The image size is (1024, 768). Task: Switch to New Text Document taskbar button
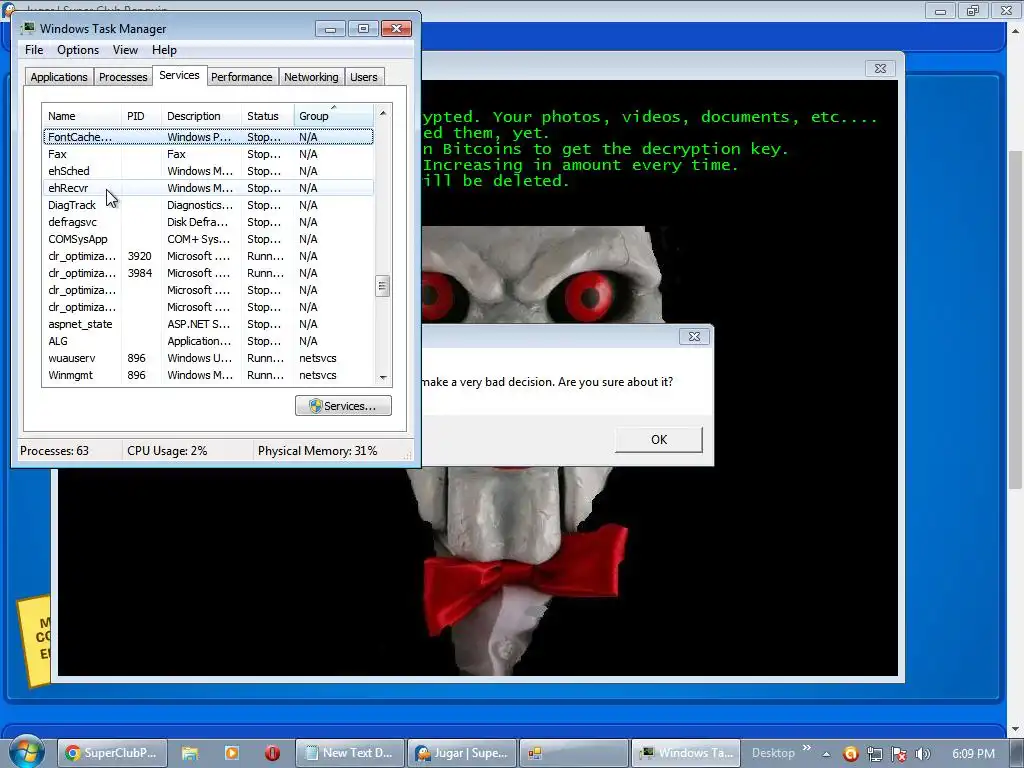coord(350,753)
